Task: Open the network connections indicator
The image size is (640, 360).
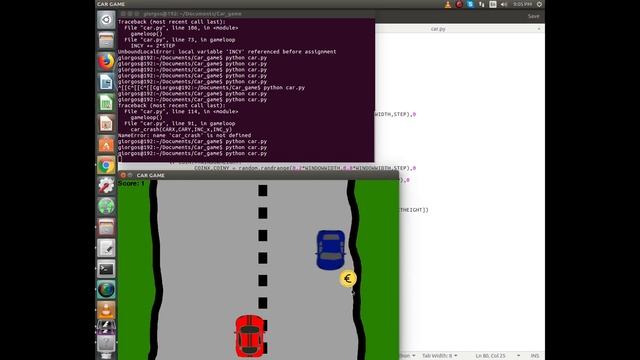Action: click(x=482, y=4)
